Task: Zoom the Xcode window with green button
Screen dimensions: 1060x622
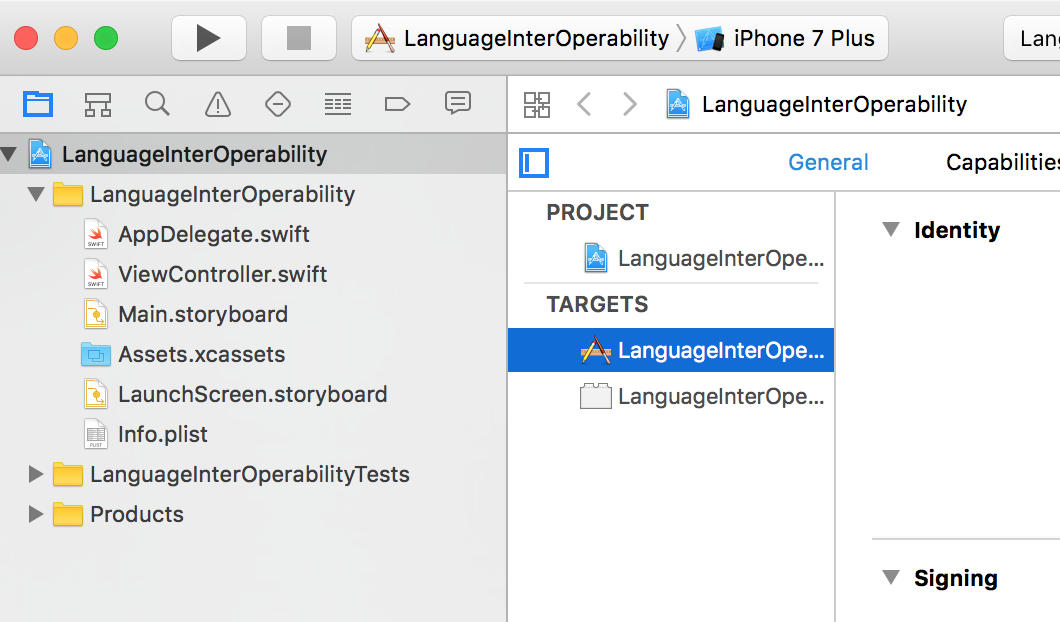Action: [106, 38]
